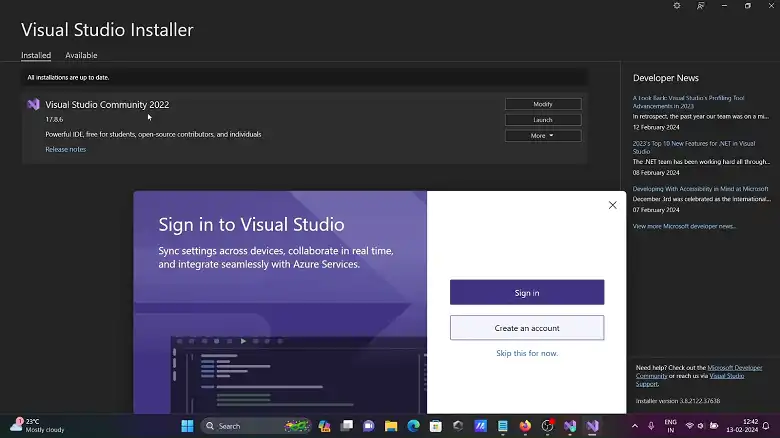This screenshot has width=780, height=438.
Task: Click the Modify button
Action: coord(543,104)
